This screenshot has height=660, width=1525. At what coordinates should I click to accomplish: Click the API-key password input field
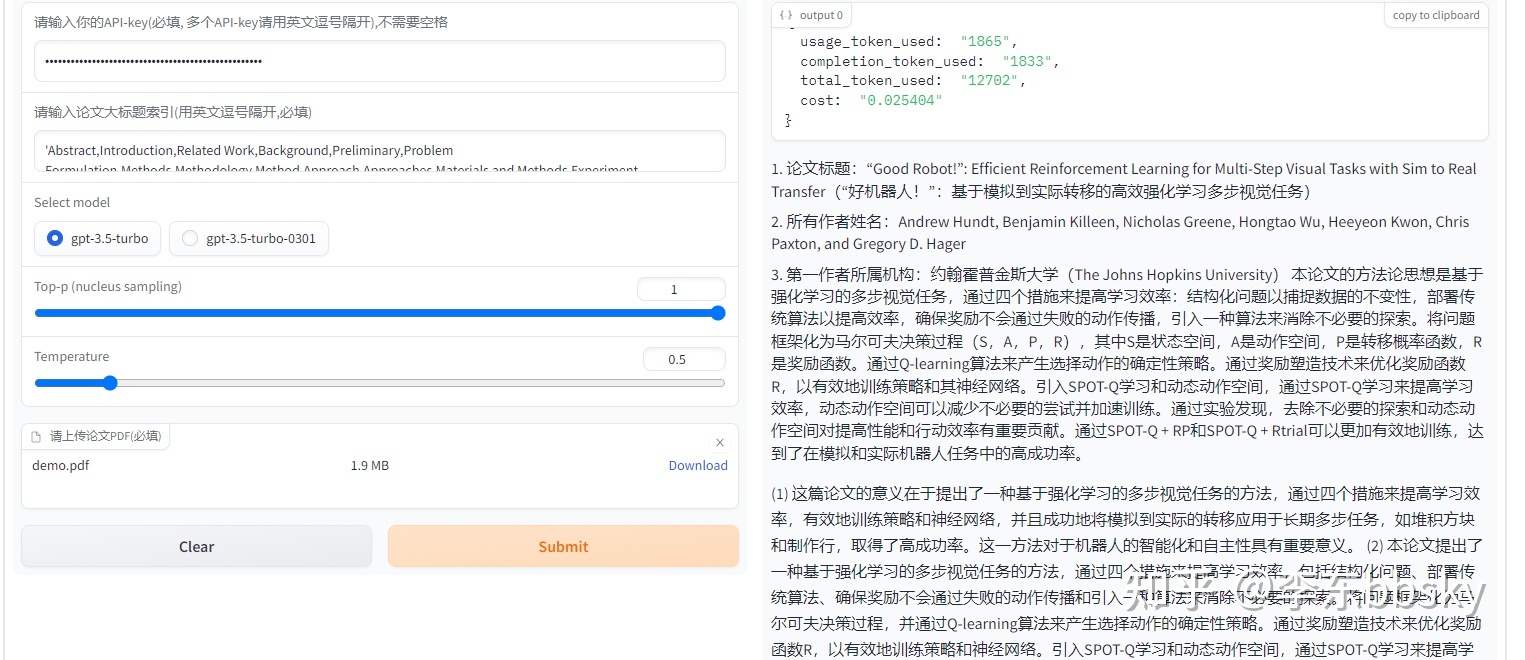coord(379,61)
